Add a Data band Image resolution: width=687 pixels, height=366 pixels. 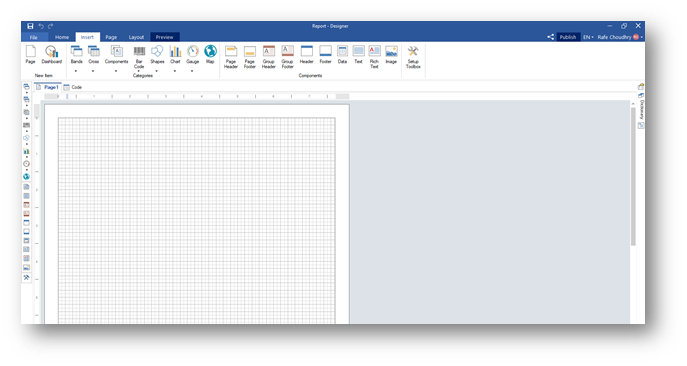(x=342, y=55)
